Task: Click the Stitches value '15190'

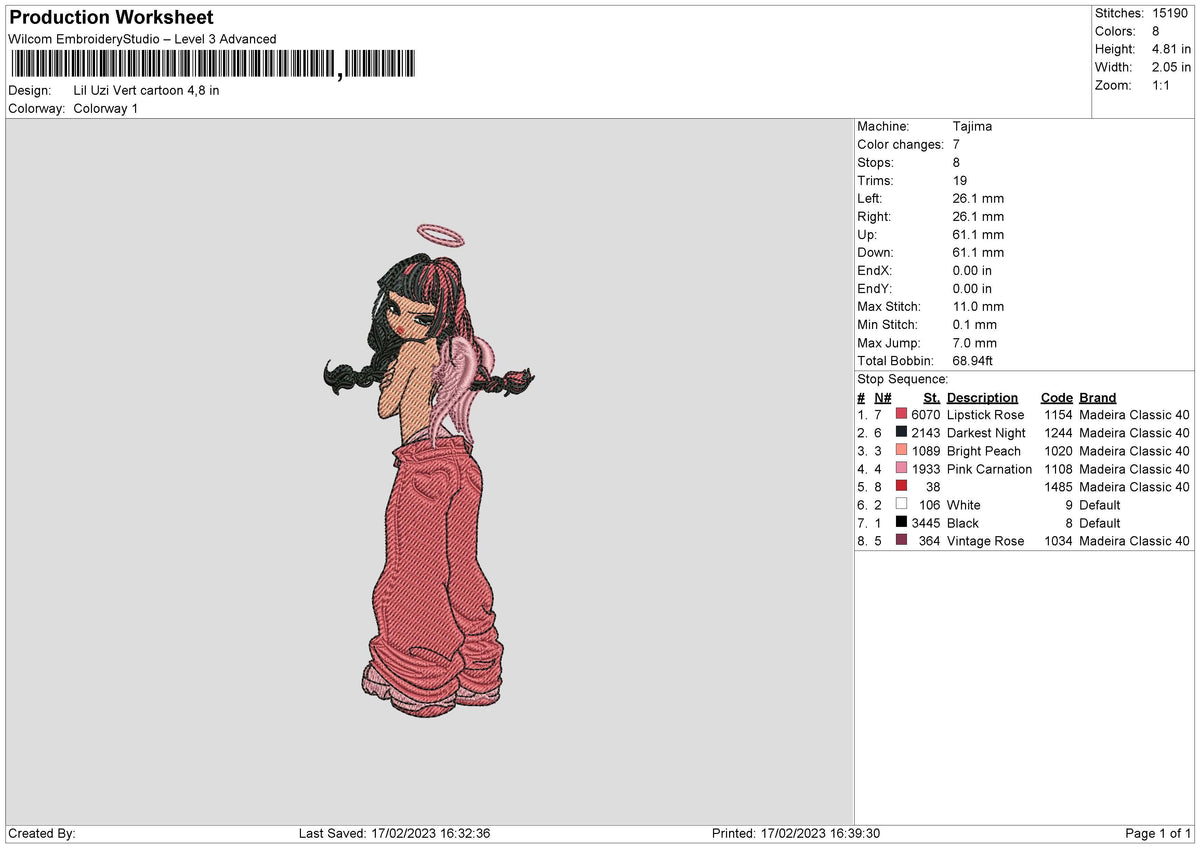Action: click(x=1171, y=13)
